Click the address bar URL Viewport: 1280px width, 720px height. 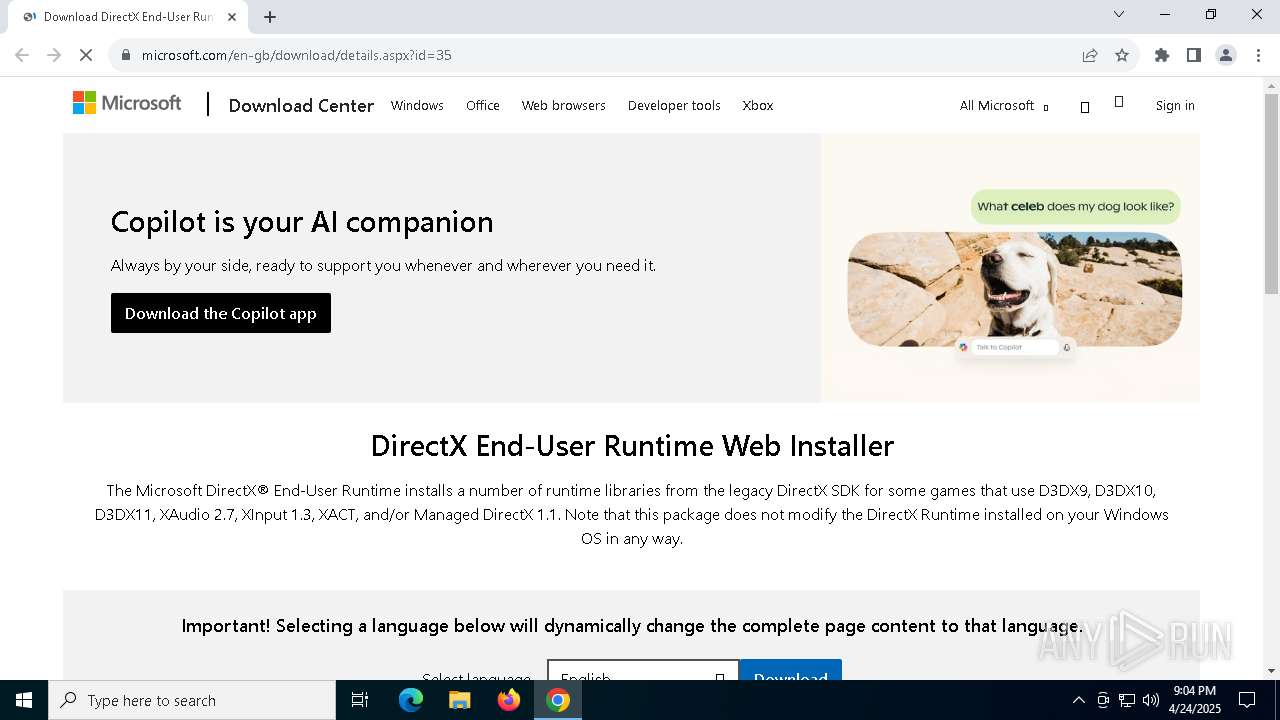click(x=297, y=55)
